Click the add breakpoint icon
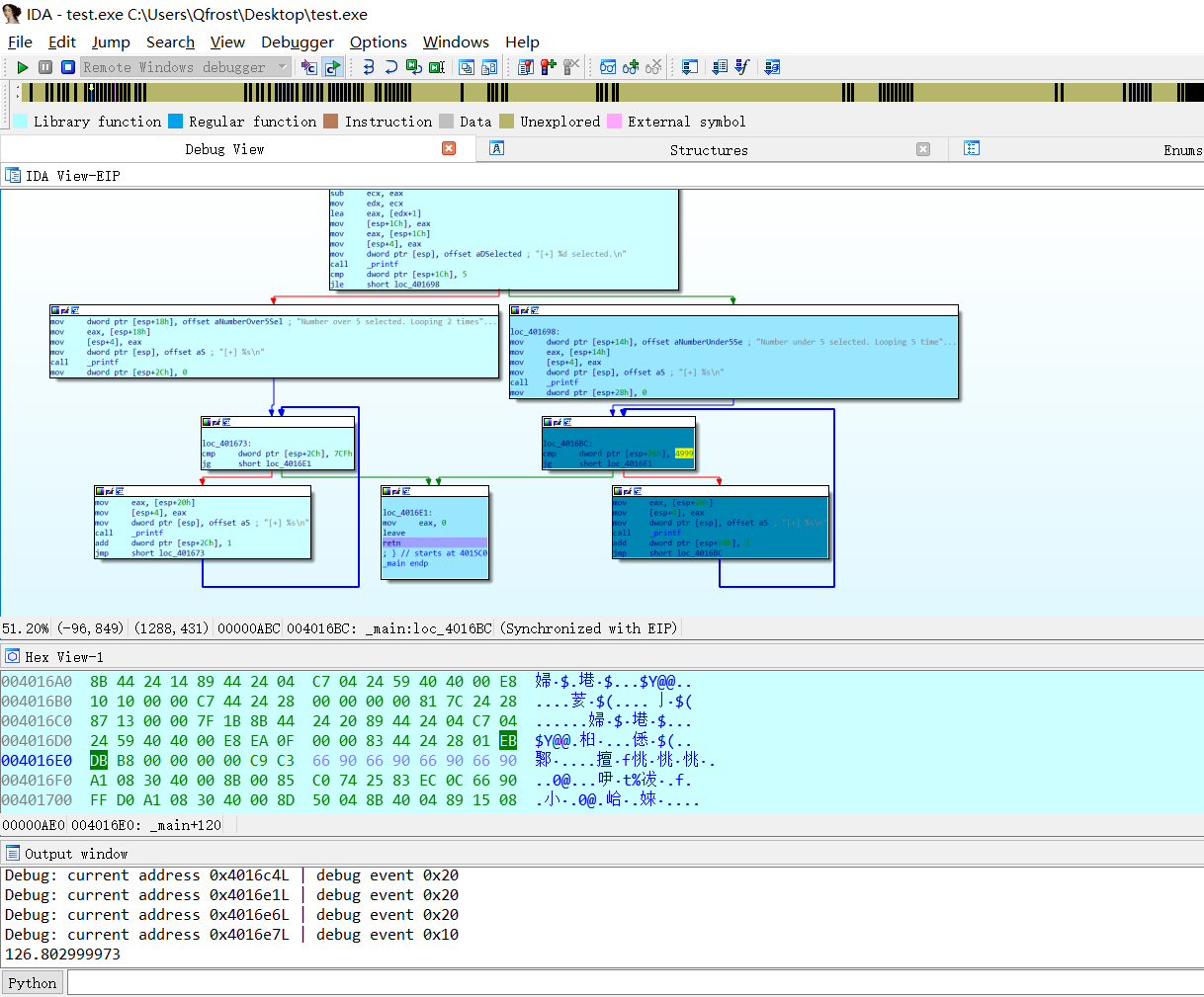This screenshot has height=997, width=1204. coord(549,67)
